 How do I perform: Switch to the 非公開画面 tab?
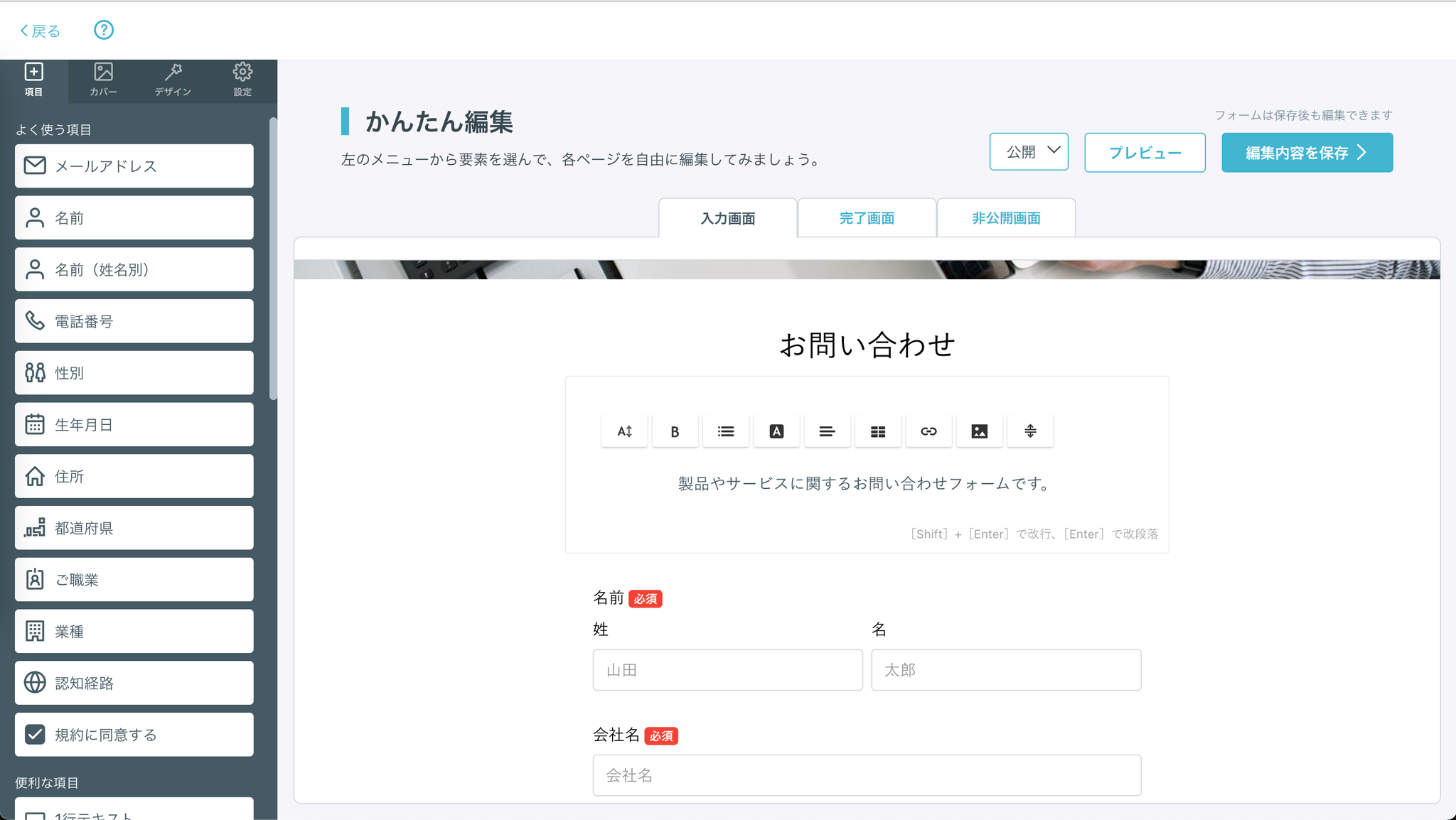click(1005, 217)
